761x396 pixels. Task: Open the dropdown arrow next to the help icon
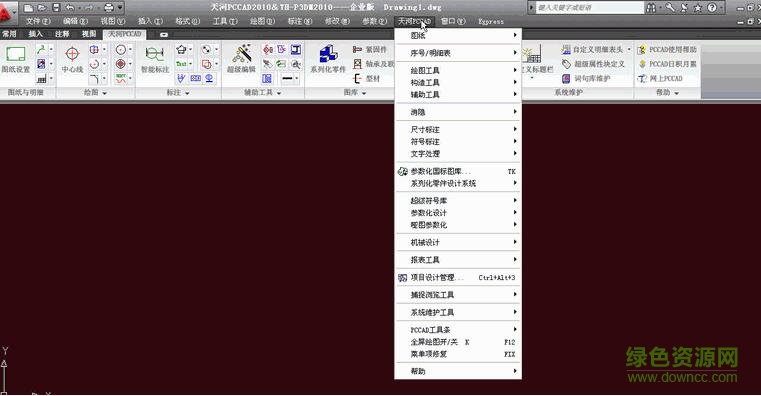click(x=721, y=8)
